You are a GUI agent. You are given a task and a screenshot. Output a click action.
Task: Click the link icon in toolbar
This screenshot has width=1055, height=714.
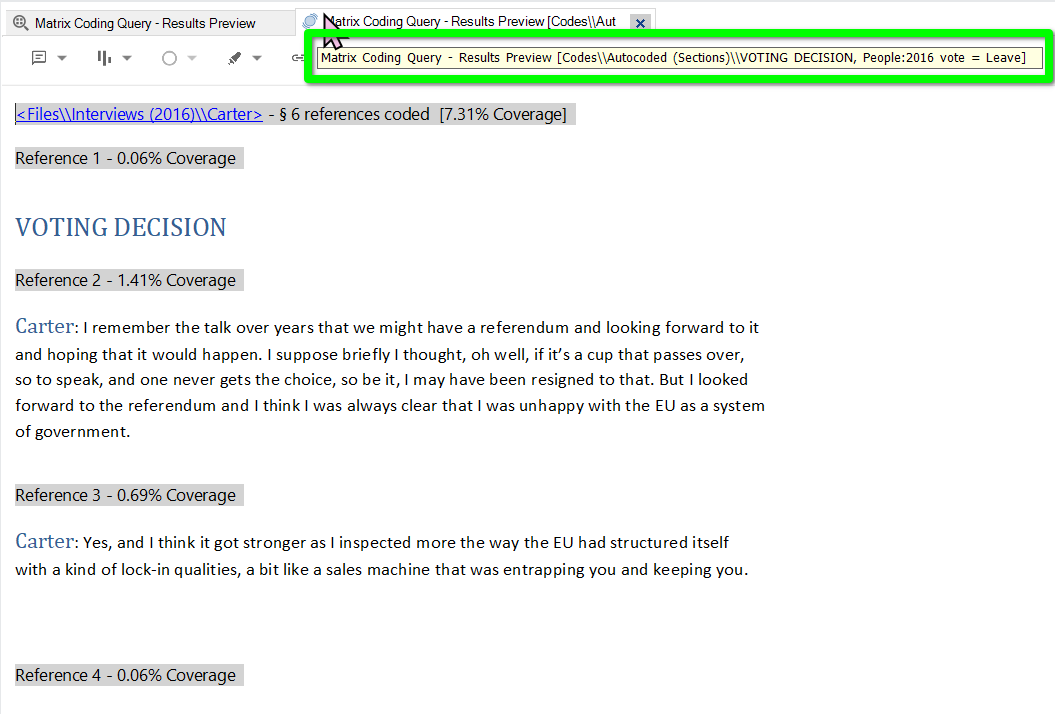click(x=297, y=58)
